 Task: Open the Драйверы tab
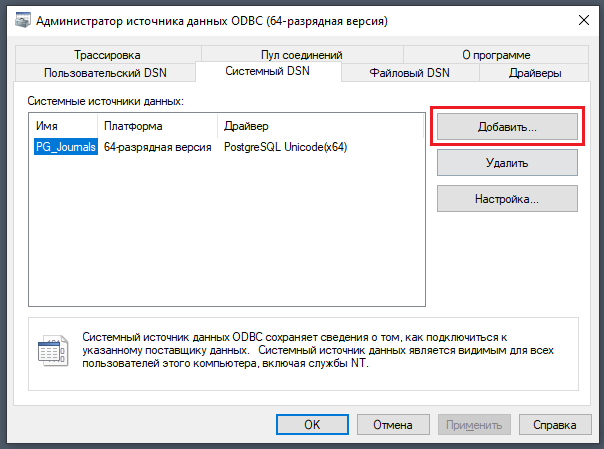click(x=535, y=73)
